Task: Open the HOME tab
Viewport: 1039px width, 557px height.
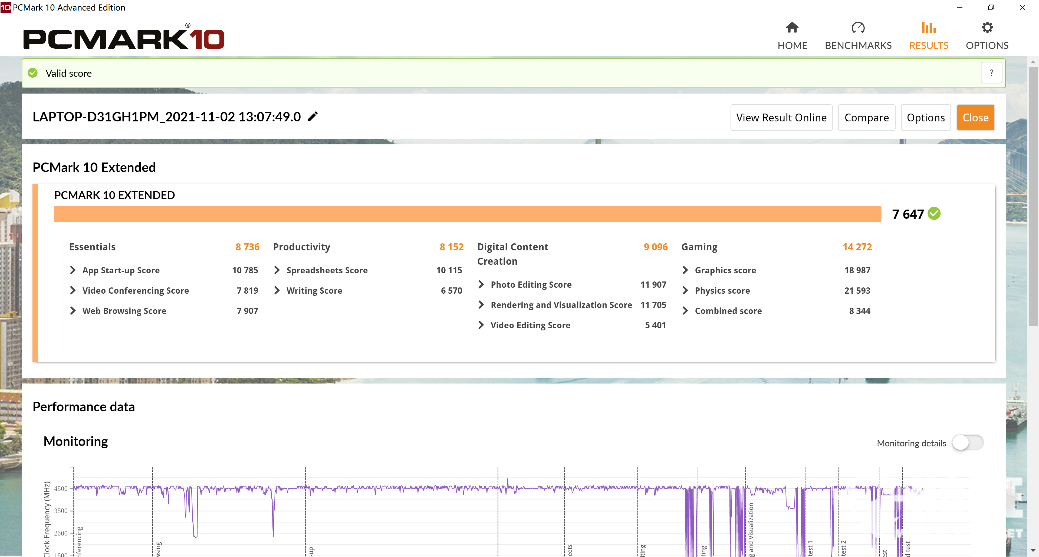Action: [792, 36]
